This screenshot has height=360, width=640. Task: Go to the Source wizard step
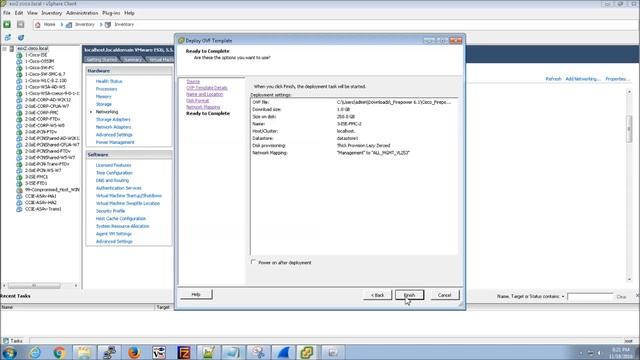(x=193, y=81)
